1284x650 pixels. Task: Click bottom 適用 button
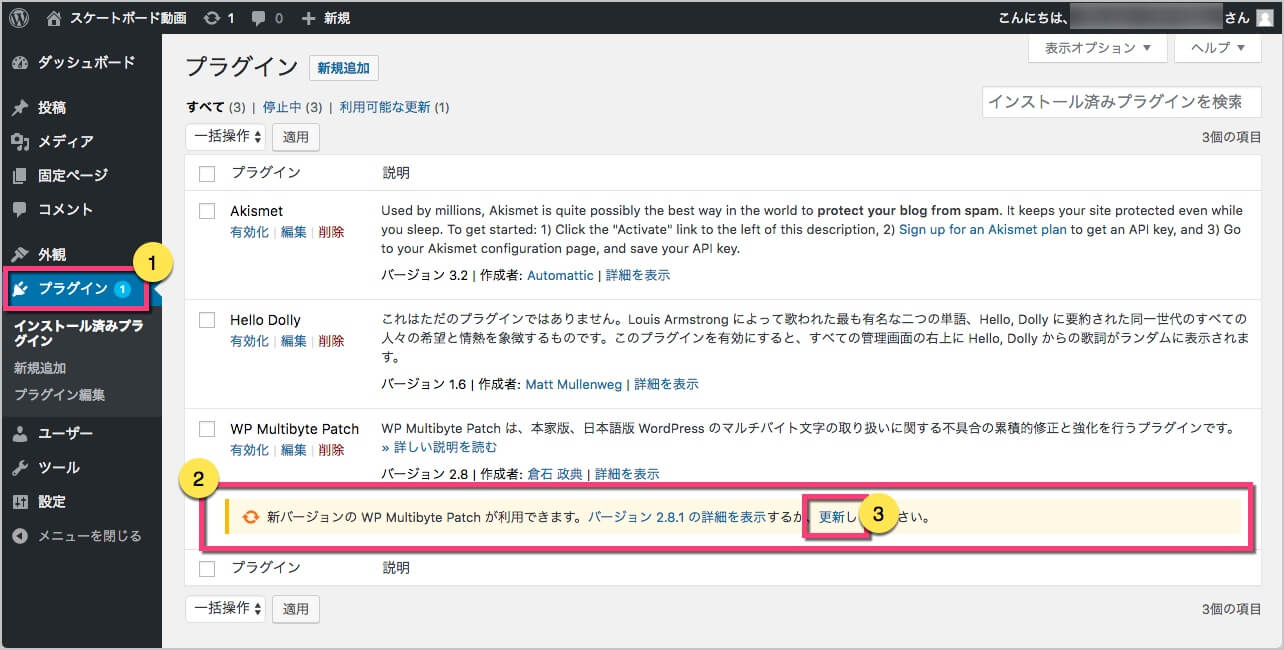tap(296, 608)
